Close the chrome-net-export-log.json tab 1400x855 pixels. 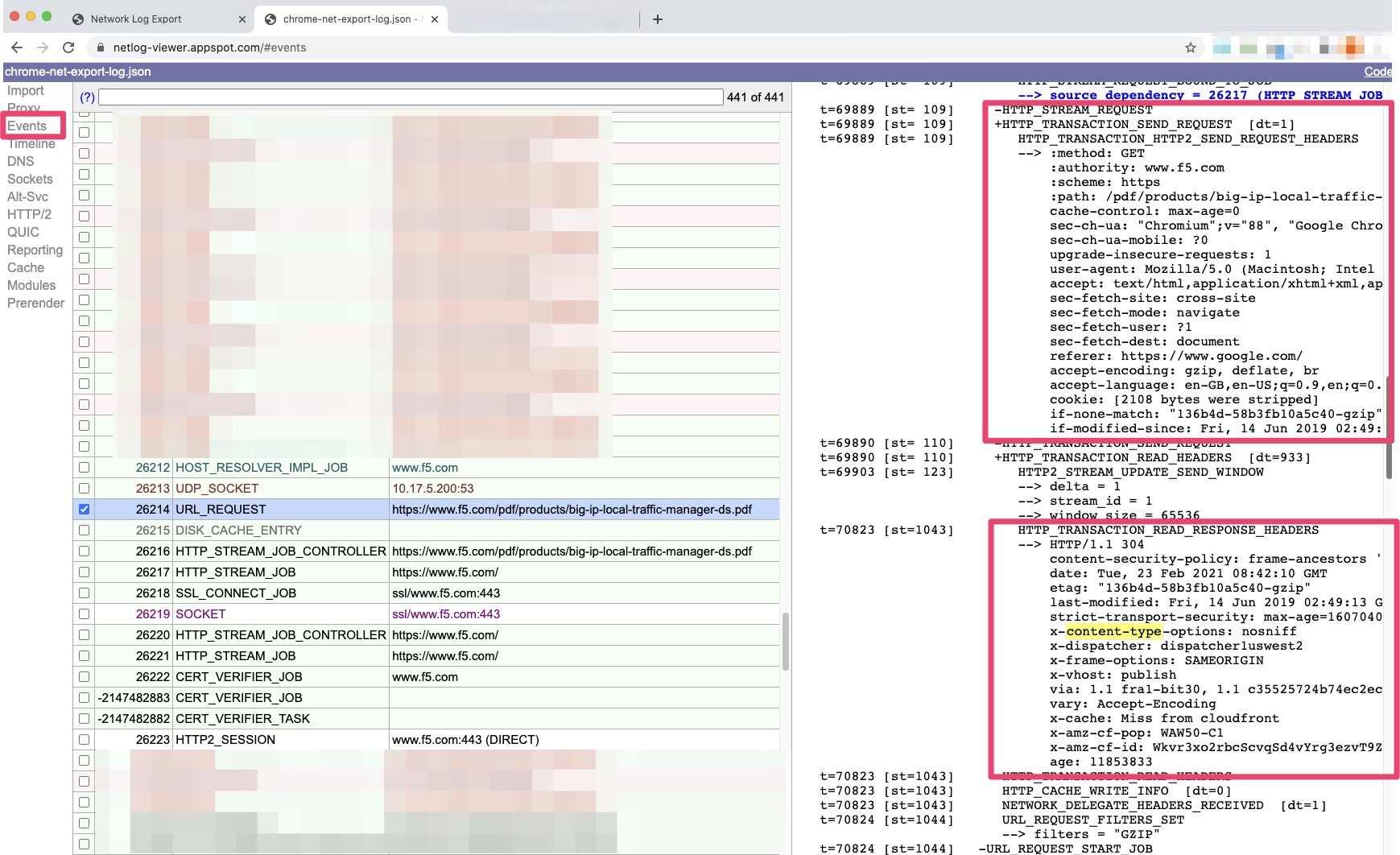point(435,19)
